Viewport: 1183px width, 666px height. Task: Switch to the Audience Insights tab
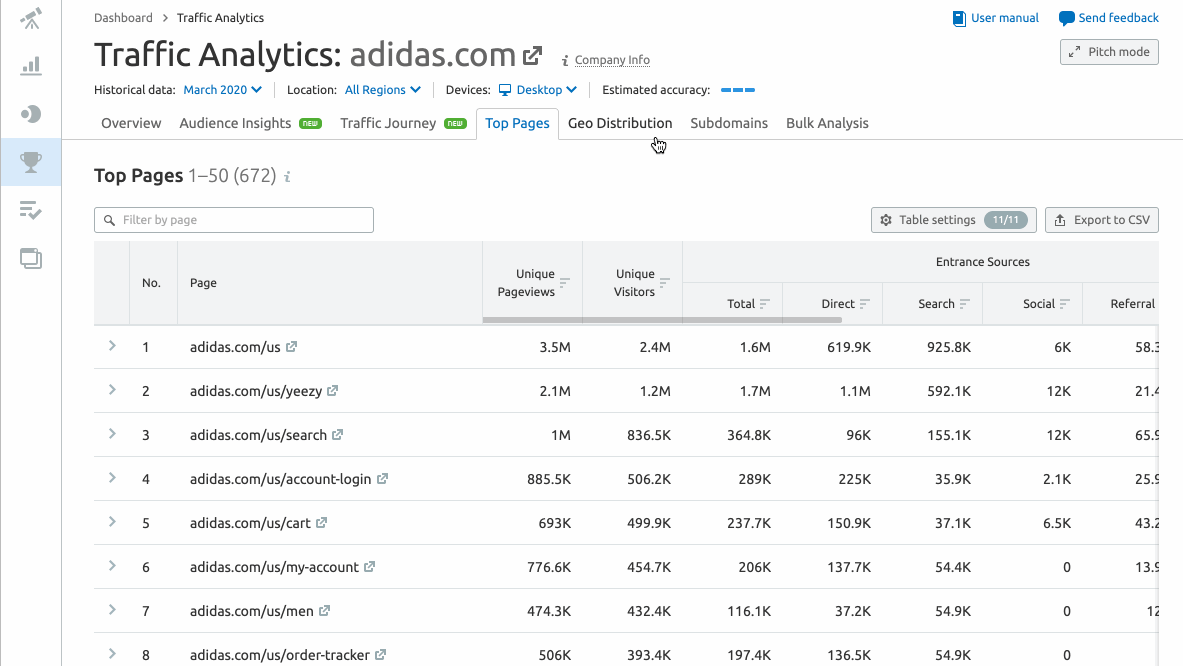click(x=250, y=124)
